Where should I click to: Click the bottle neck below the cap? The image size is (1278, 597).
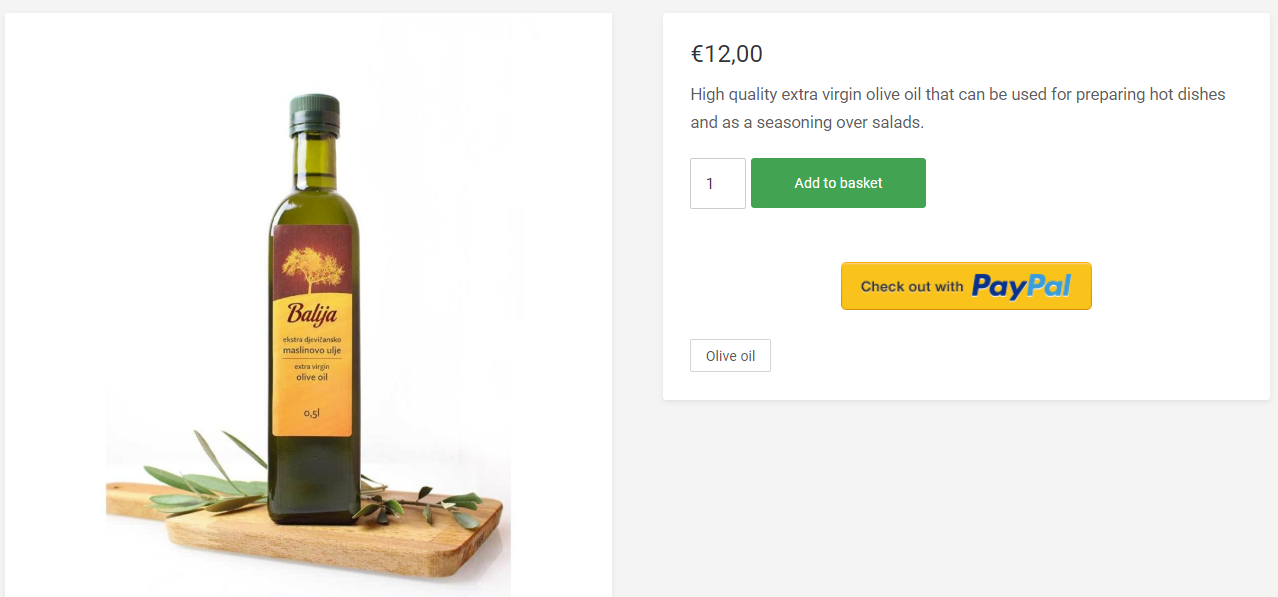(314, 162)
